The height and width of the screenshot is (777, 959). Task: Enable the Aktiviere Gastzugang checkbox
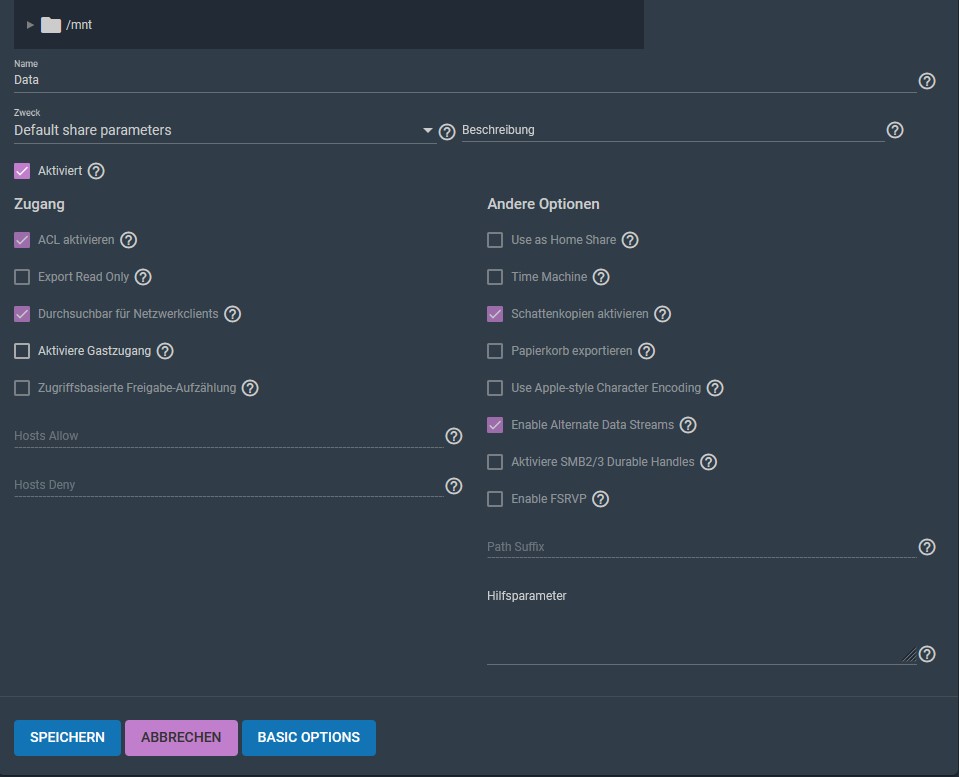point(22,351)
